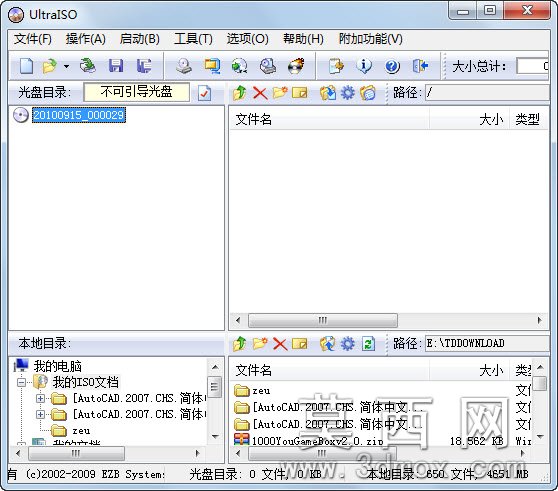This screenshot has width=558, height=491.
Task: Create new folder in disc directory
Action: 280,93
